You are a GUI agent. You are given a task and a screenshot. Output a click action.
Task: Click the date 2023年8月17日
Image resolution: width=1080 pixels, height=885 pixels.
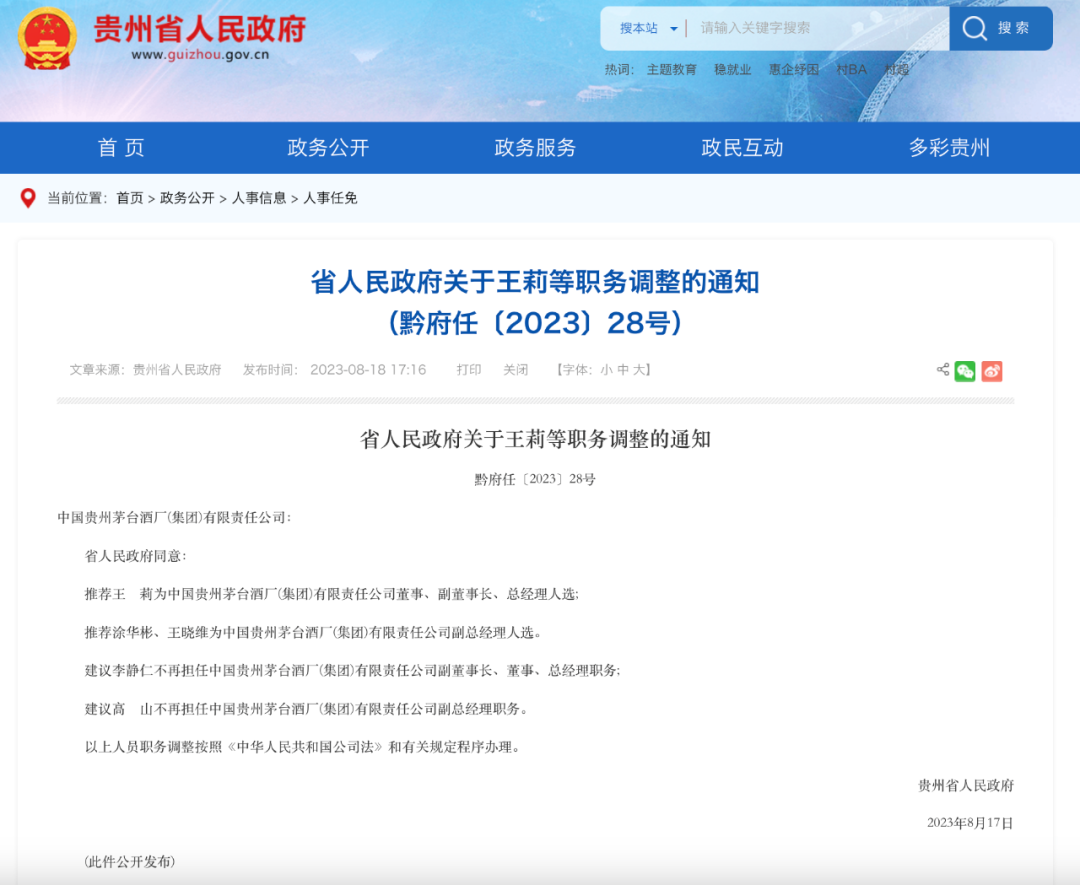[x=970, y=822]
